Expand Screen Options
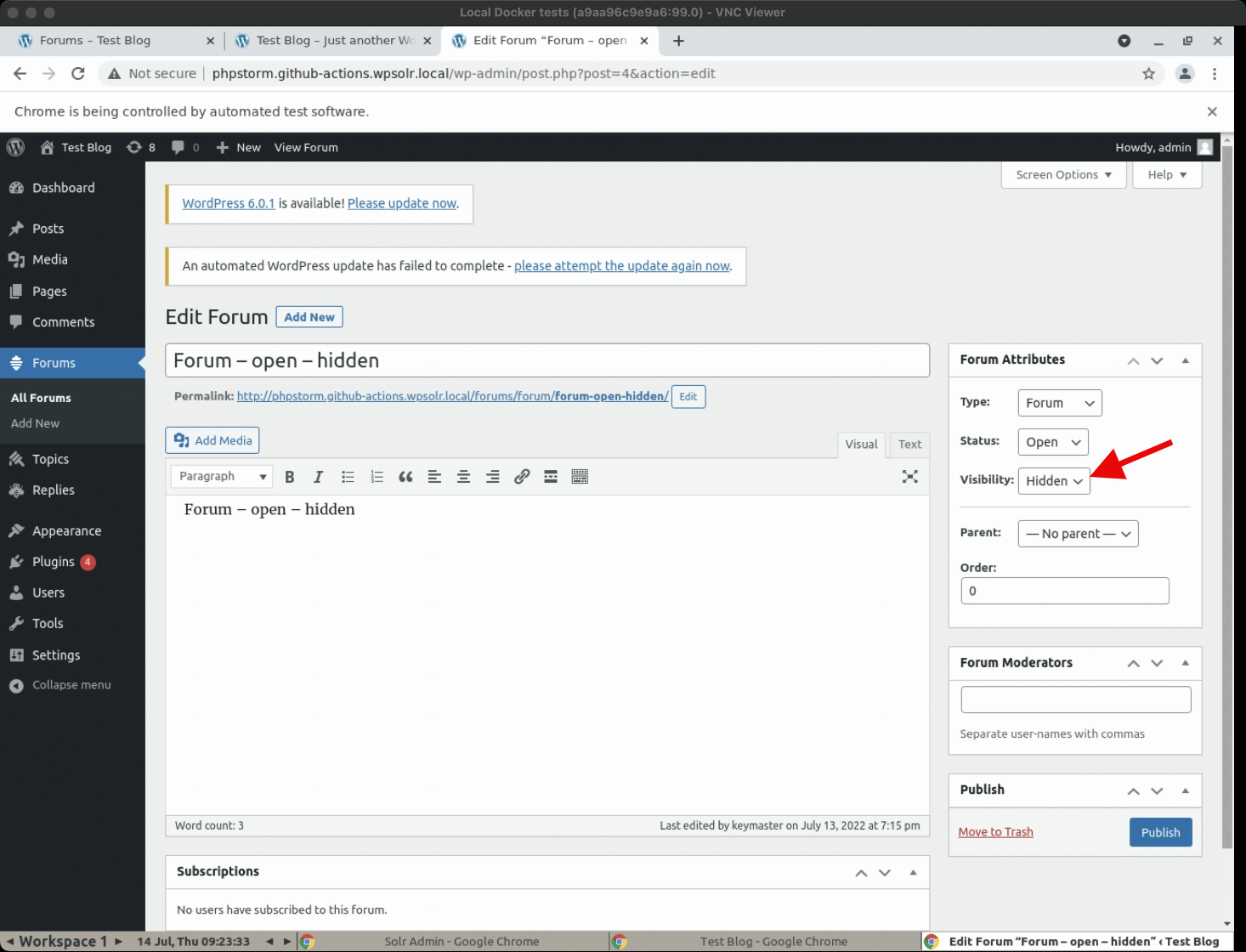Image resolution: width=1246 pixels, height=952 pixels. pyautogui.click(x=1064, y=175)
